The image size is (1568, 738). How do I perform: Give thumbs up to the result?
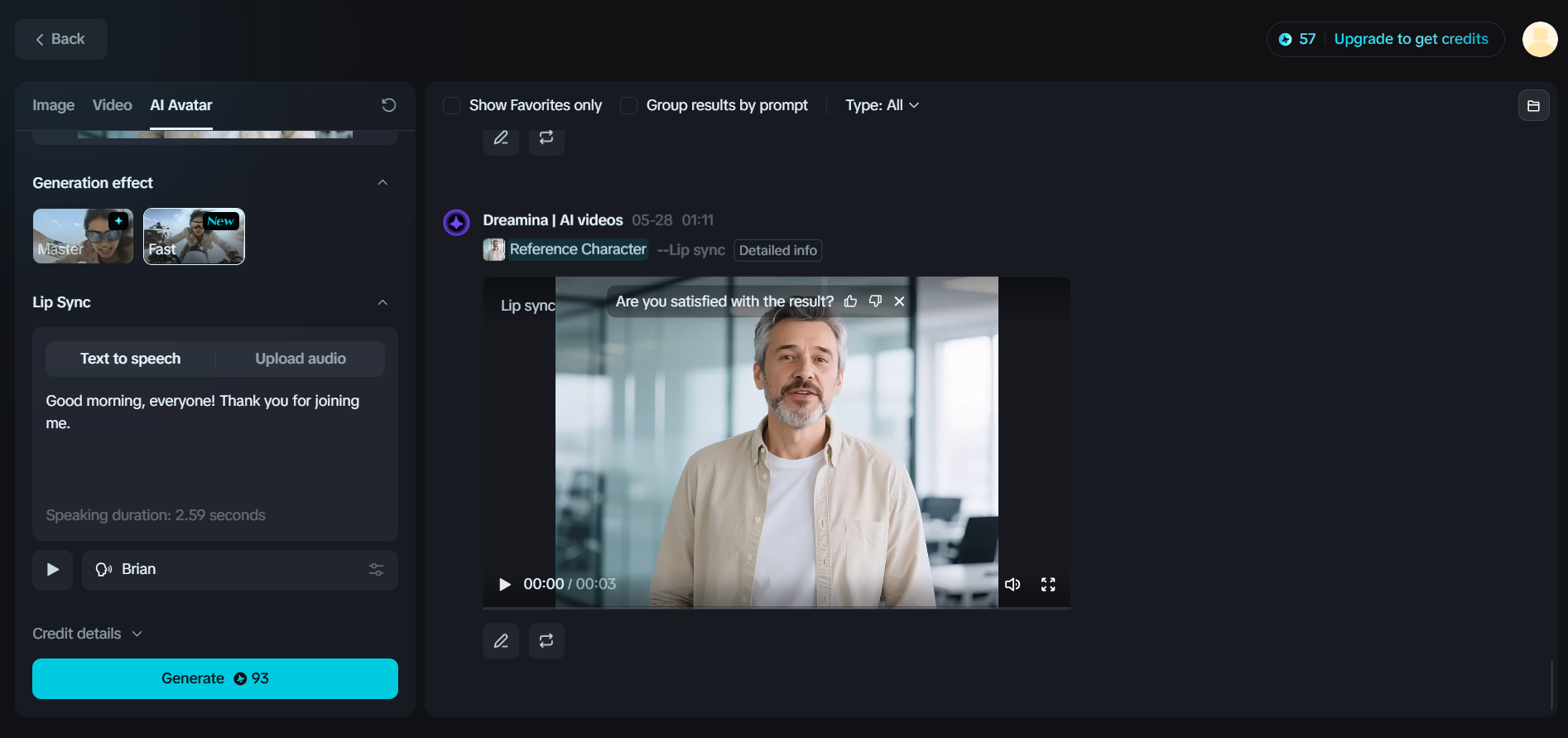click(x=850, y=301)
